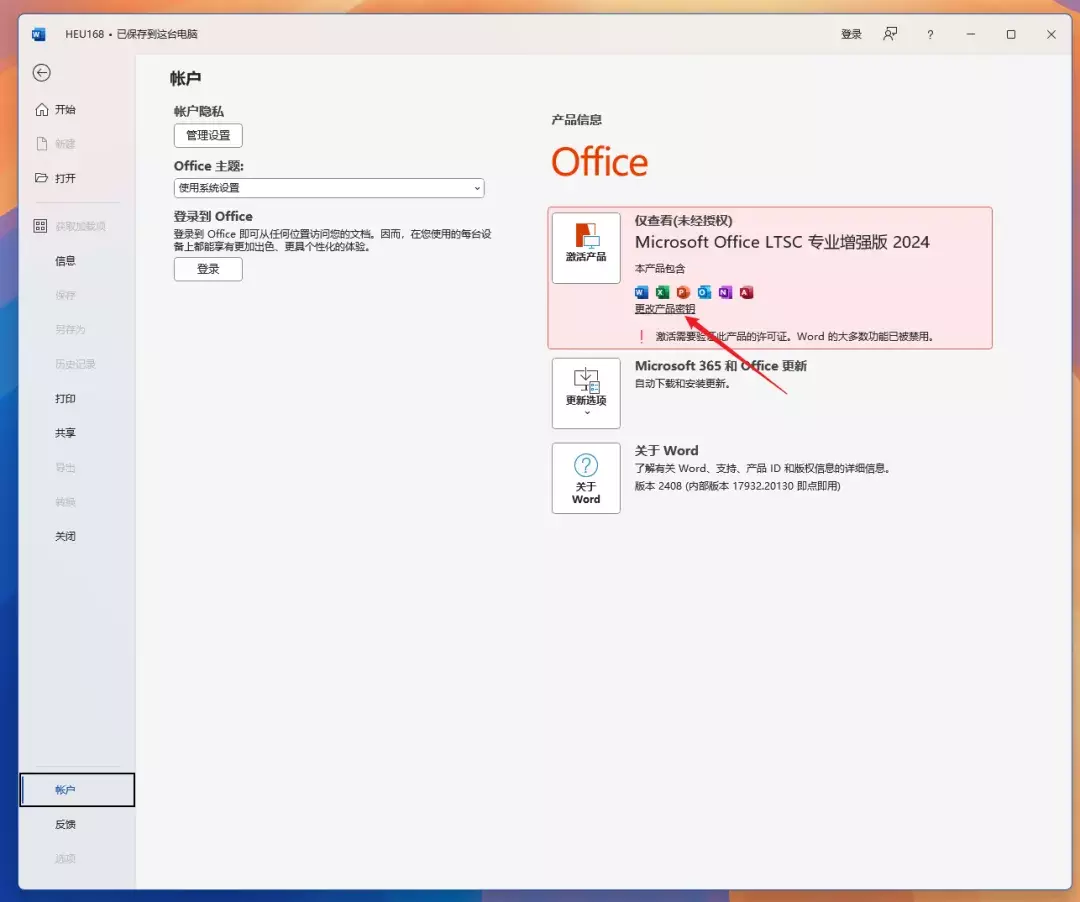This screenshot has width=1080, height=902.
Task: Click the PowerPoint app icon in the product box
Action: (683, 292)
